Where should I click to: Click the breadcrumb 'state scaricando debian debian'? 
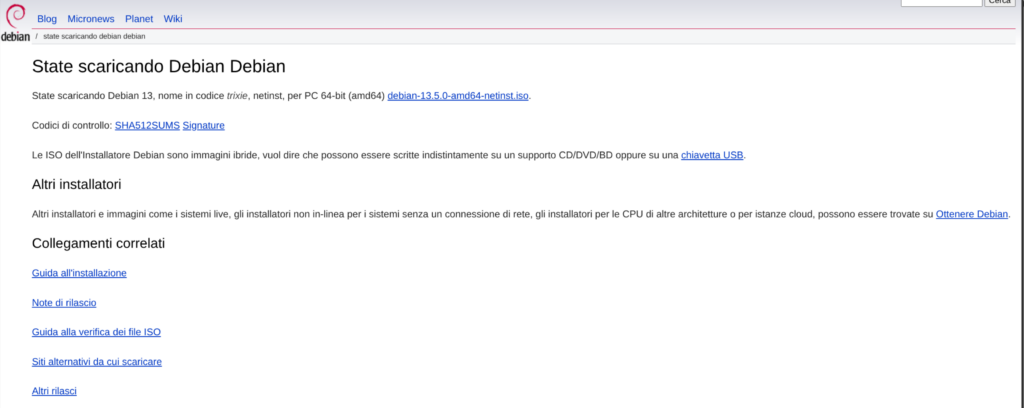94,37
